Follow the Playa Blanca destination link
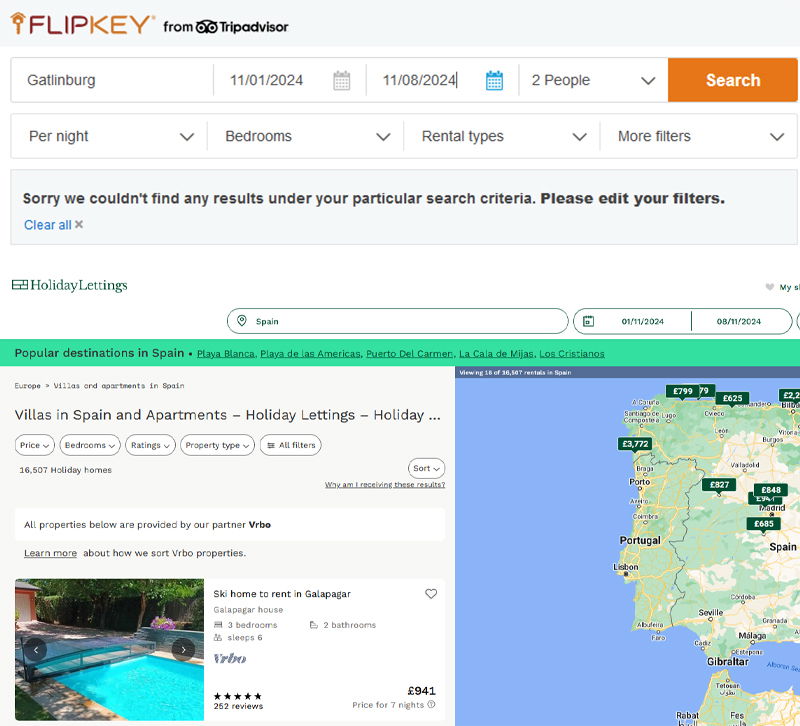Screen dimensions: 800x726 click(225, 354)
